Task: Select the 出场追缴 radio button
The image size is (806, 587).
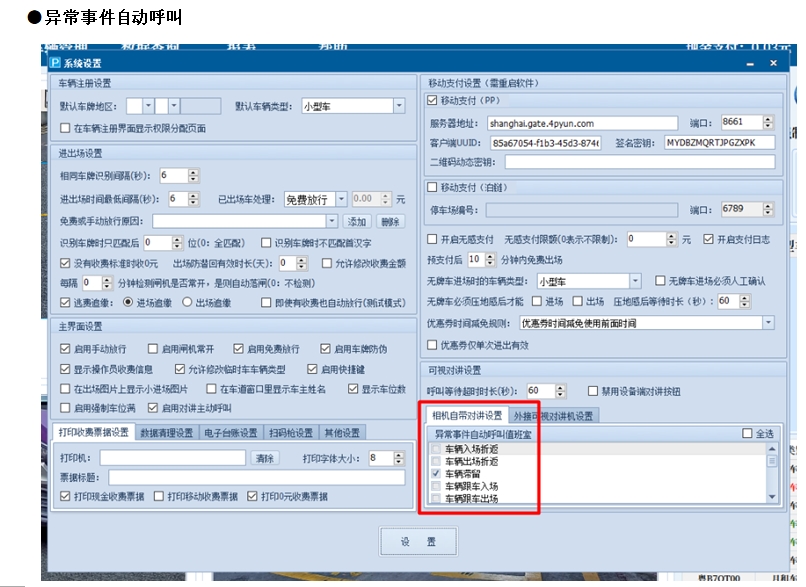Action: (x=188, y=303)
